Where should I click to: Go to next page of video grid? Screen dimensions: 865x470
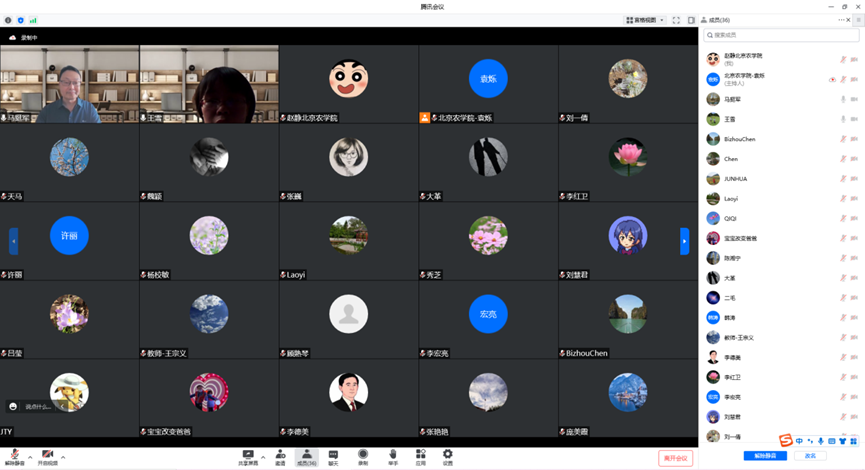click(x=684, y=241)
